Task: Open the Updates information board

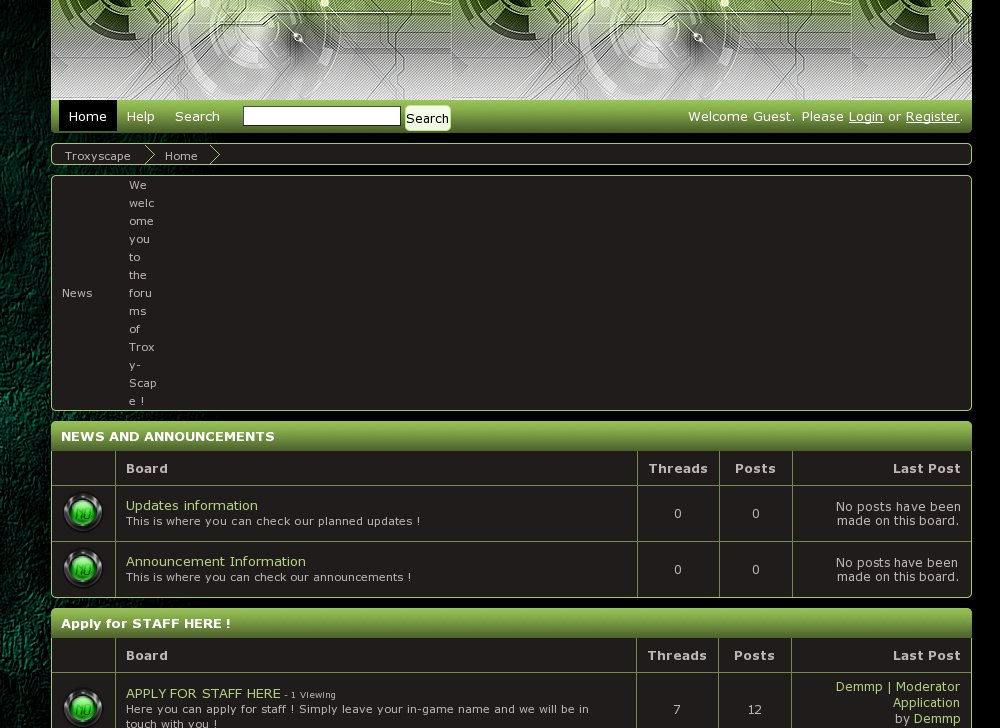Action: click(191, 506)
